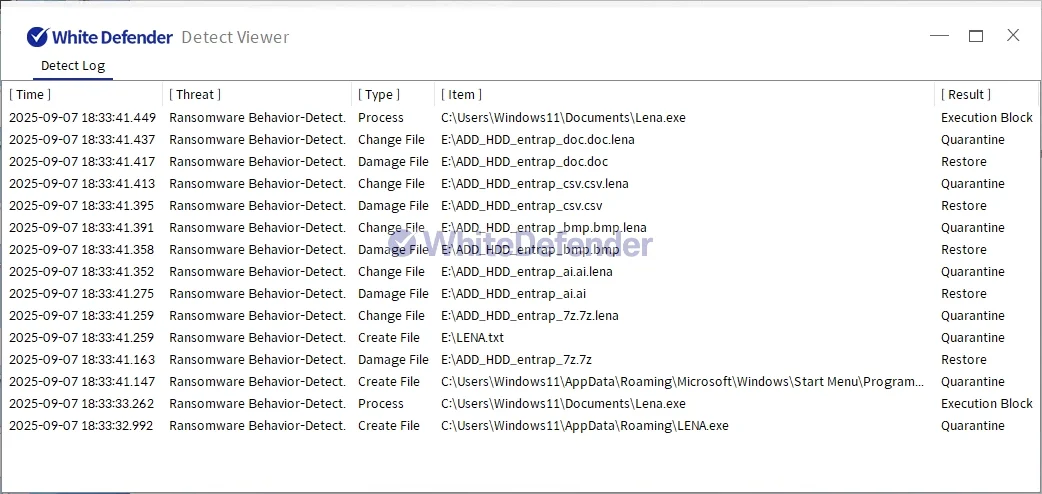Select the Start Menu\Program Create File row

pyautogui.click(x=682, y=382)
